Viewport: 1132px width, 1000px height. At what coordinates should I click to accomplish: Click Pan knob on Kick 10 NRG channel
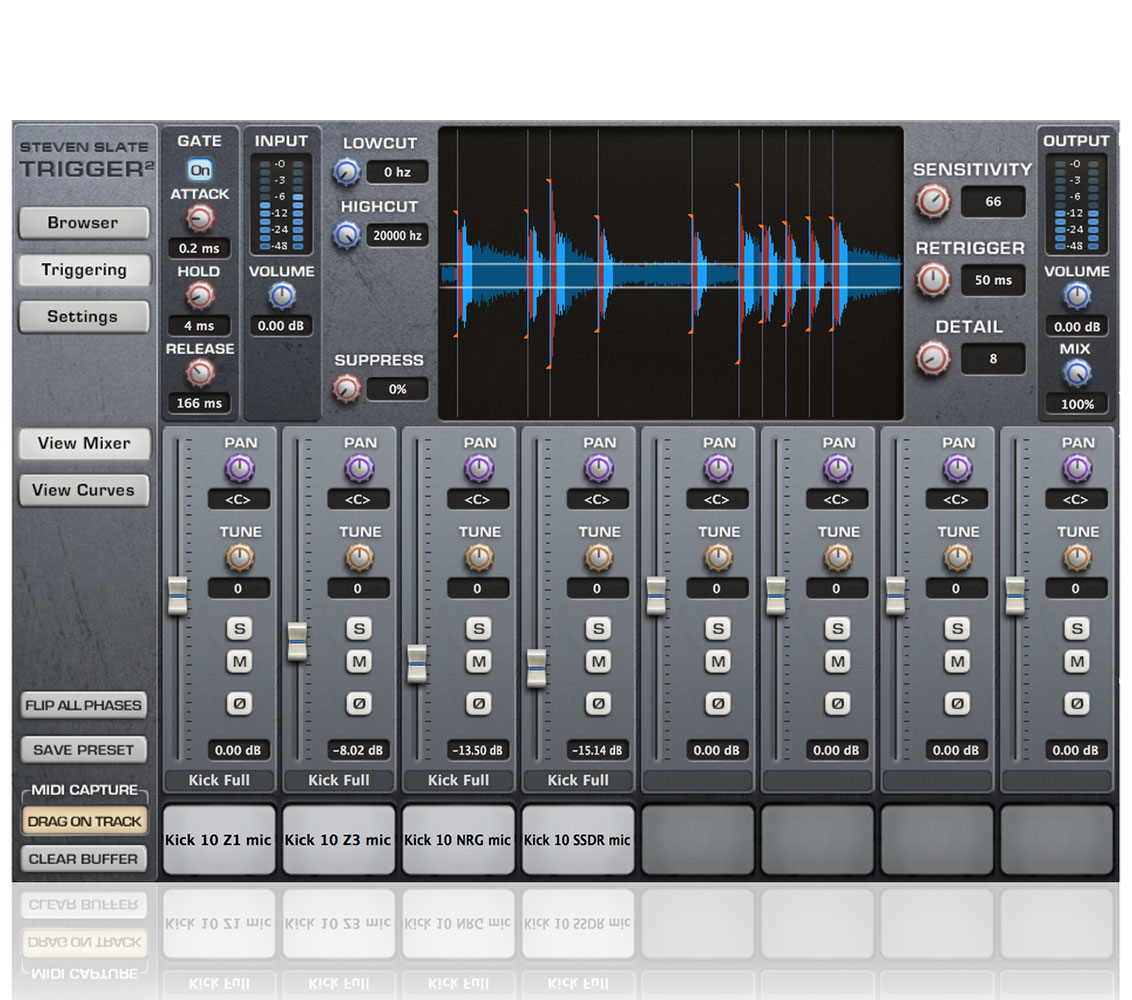(479, 469)
